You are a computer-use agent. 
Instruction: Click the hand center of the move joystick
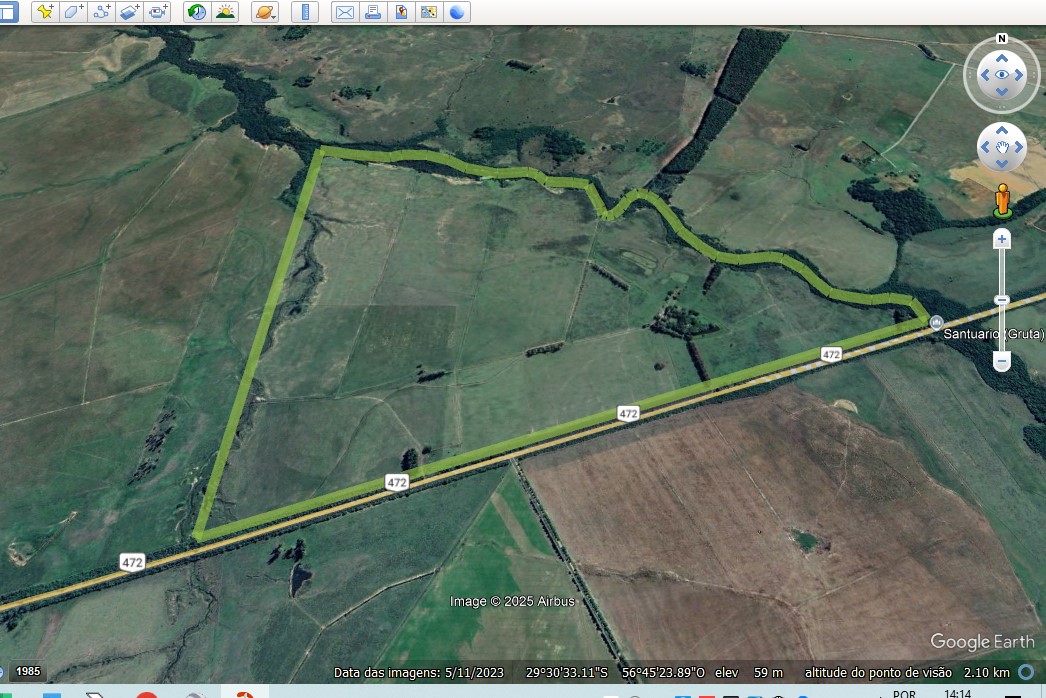pos(1001,147)
